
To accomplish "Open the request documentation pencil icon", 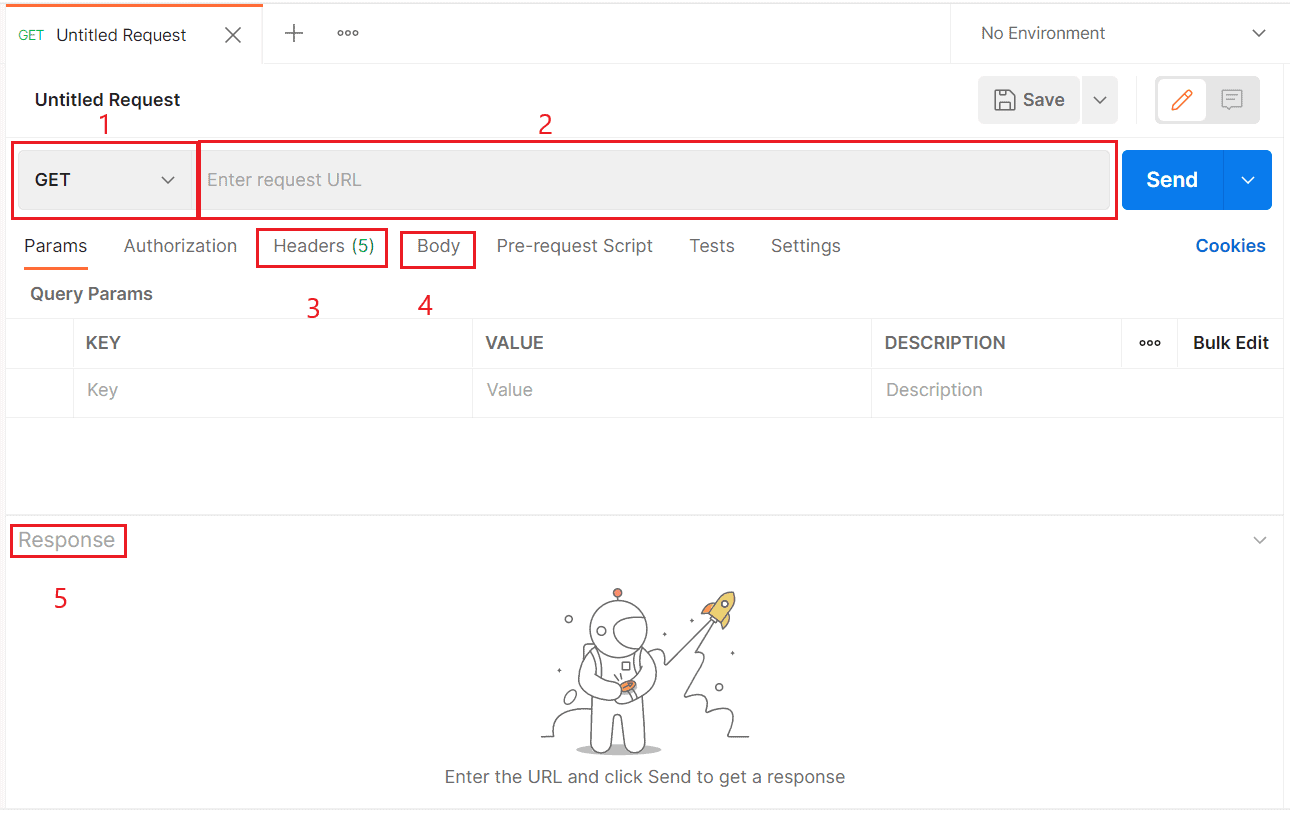I will (1182, 99).
